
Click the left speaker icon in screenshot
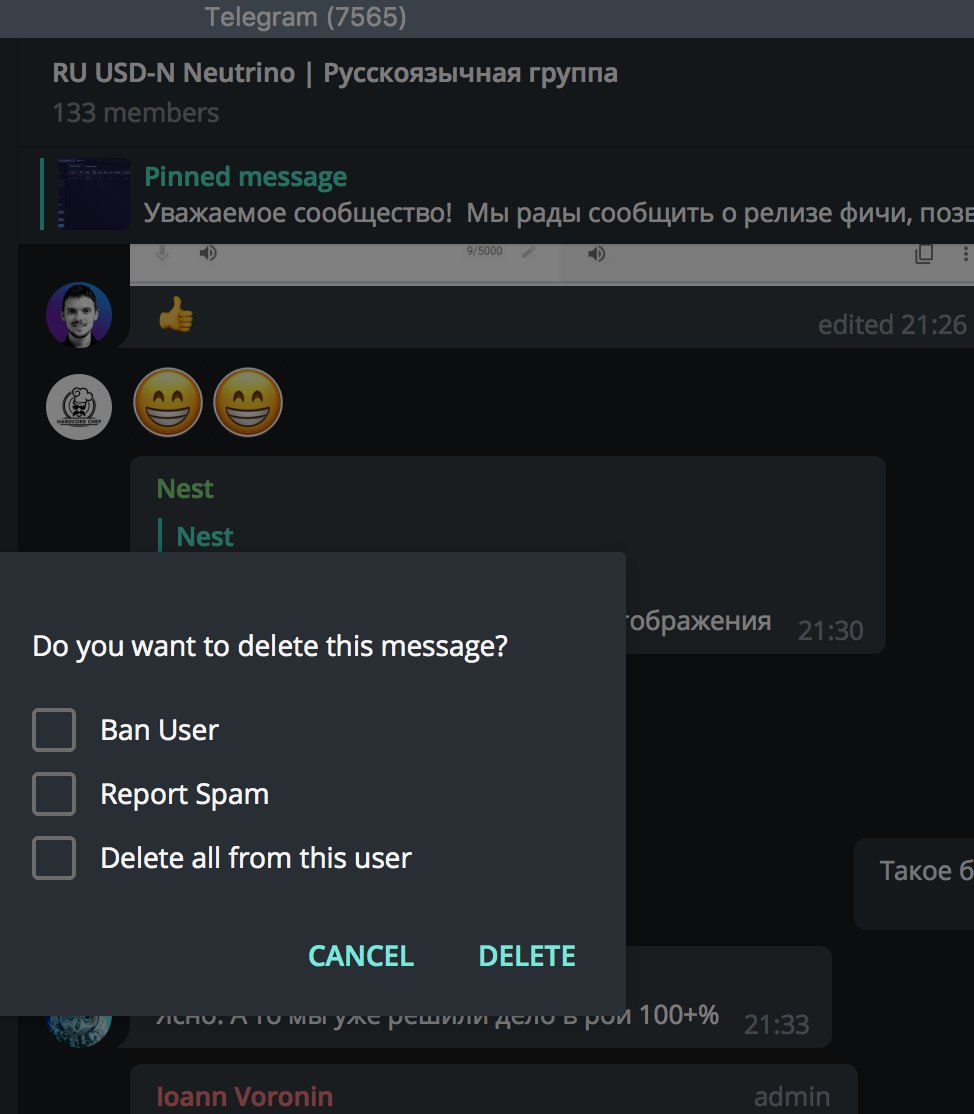pos(207,253)
